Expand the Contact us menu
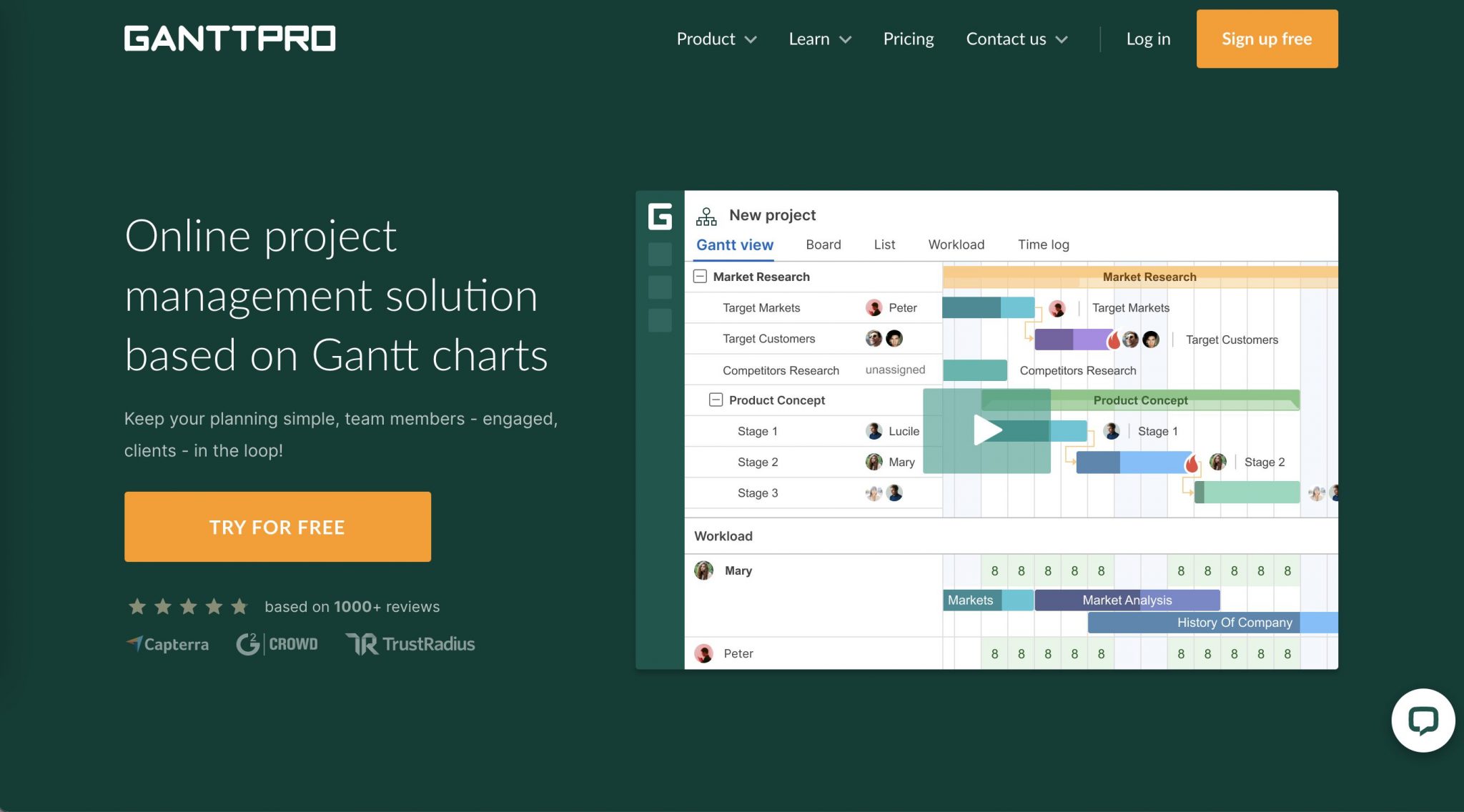This screenshot has width=1464, height=812. point(1017,39)
